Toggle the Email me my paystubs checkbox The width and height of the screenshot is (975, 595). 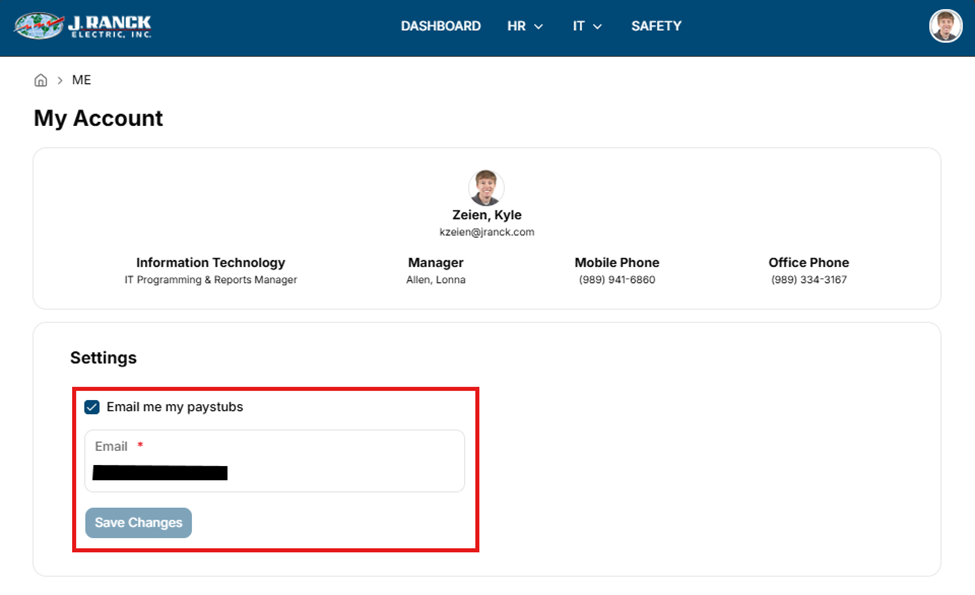click(92, 407)
